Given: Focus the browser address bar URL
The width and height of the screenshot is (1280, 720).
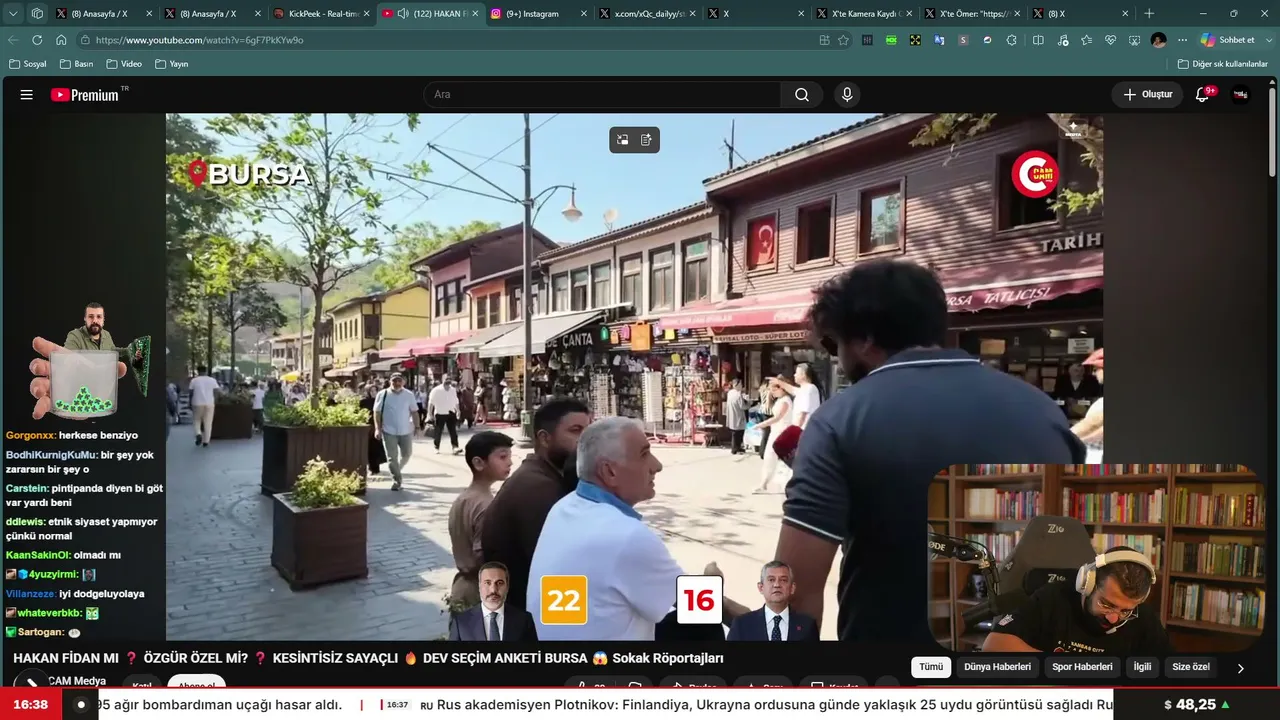Looking at the screenshot, I should click(x=450, y=40).
